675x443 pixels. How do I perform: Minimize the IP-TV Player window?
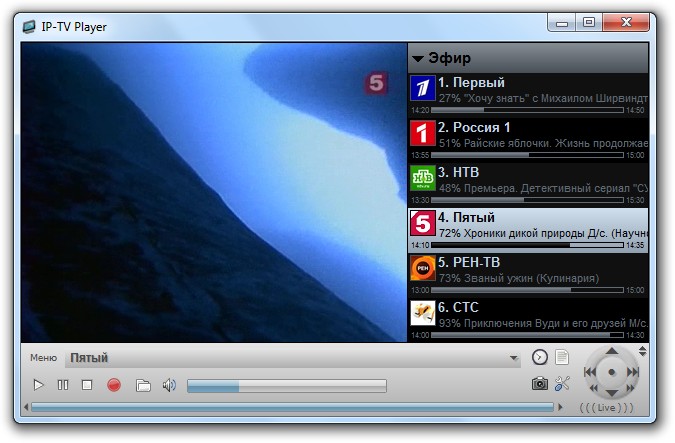pos(562,23)
